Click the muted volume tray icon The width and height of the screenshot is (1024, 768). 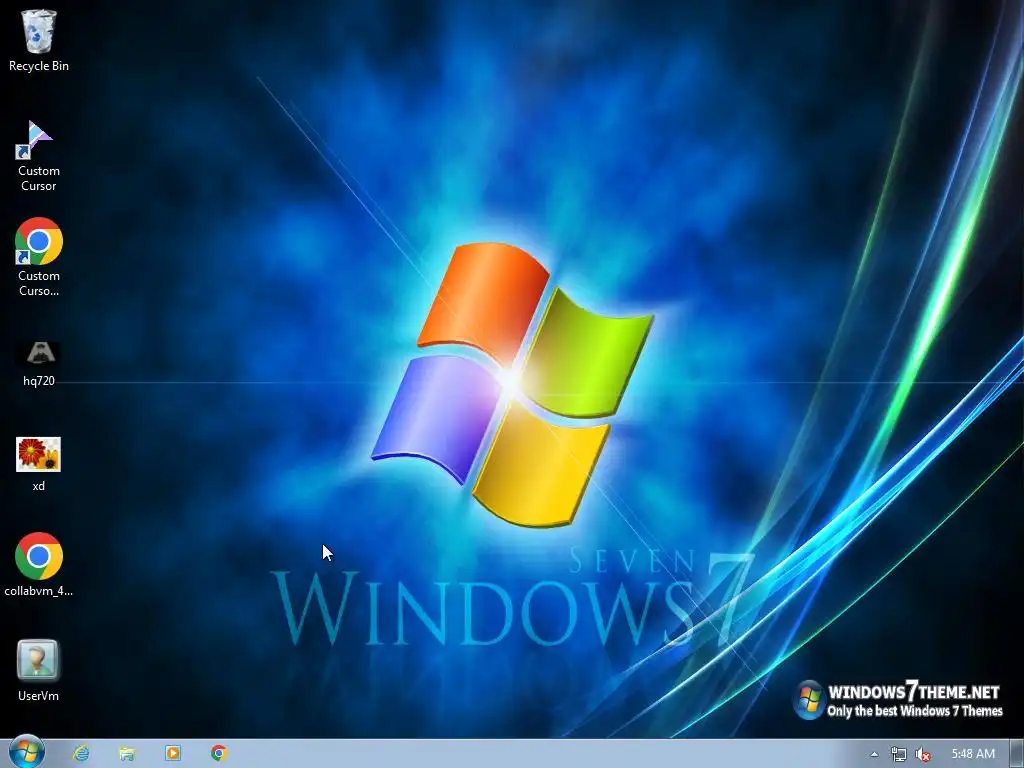point(923,754)
